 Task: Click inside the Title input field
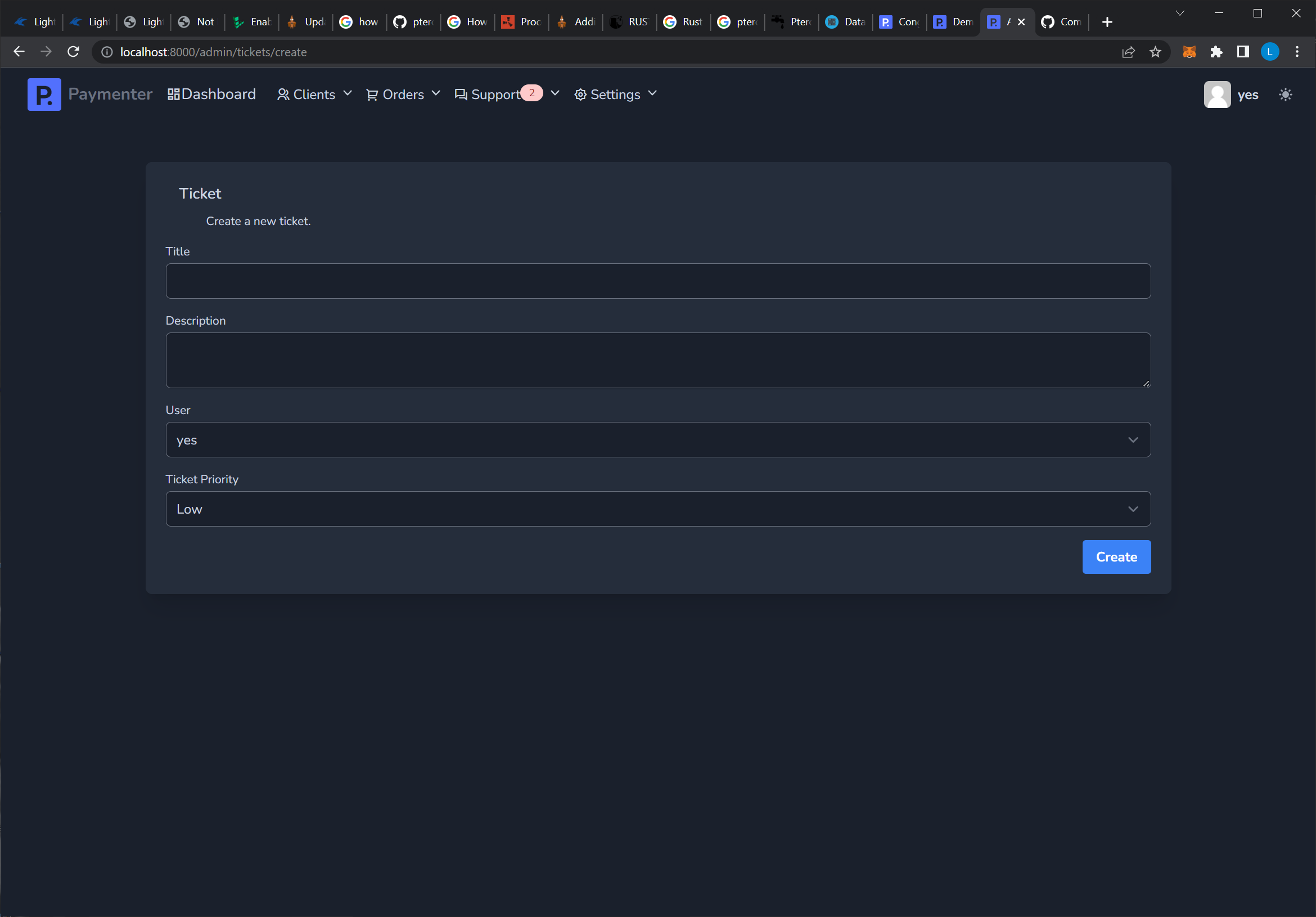click(x=657, y=281)
